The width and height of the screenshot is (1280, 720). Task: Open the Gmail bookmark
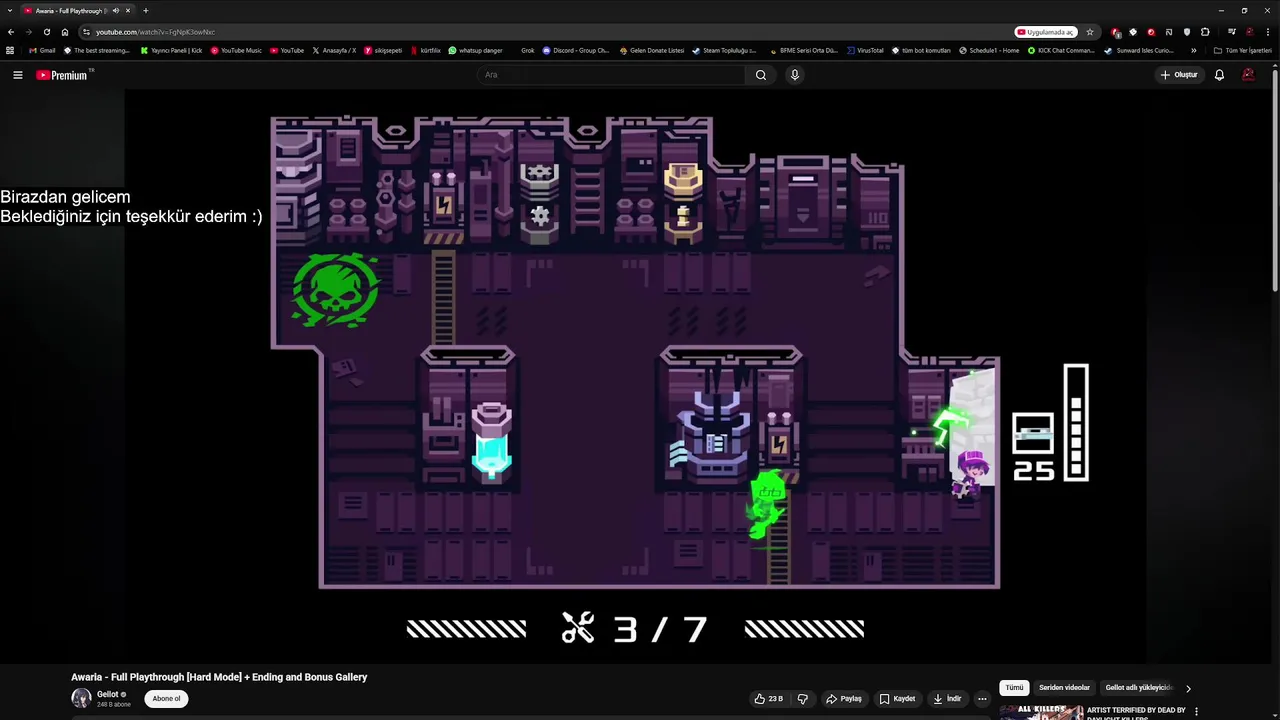pyautogui.click(x=42, y=50)
